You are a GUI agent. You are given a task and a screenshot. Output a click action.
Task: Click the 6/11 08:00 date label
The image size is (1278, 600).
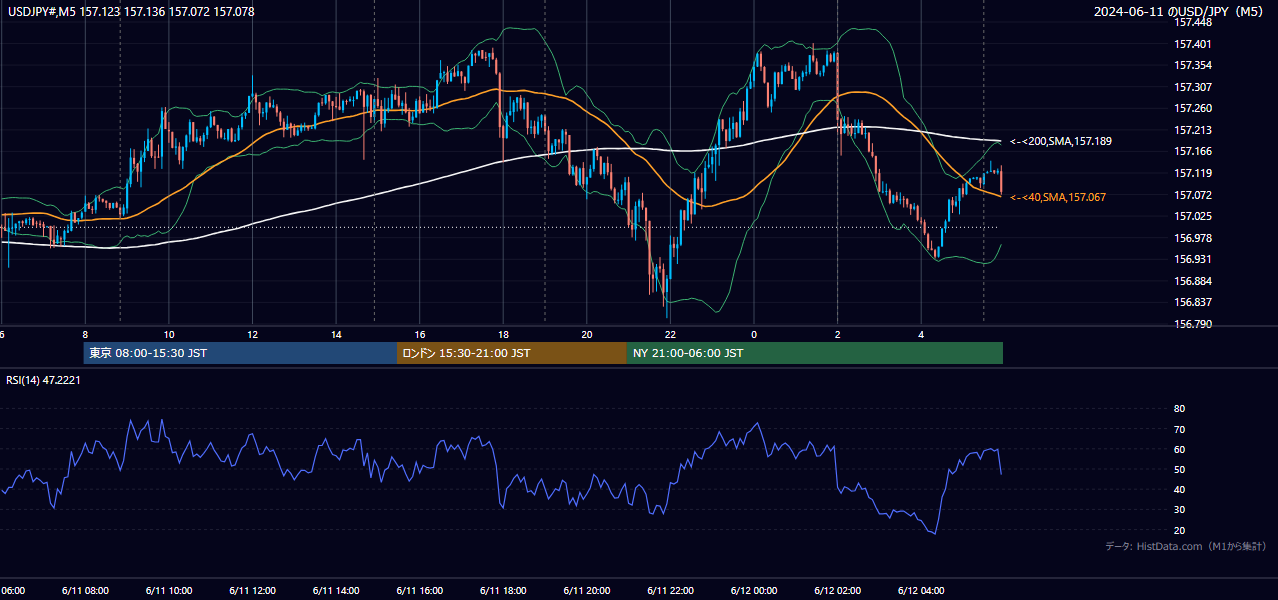(85, 591)
